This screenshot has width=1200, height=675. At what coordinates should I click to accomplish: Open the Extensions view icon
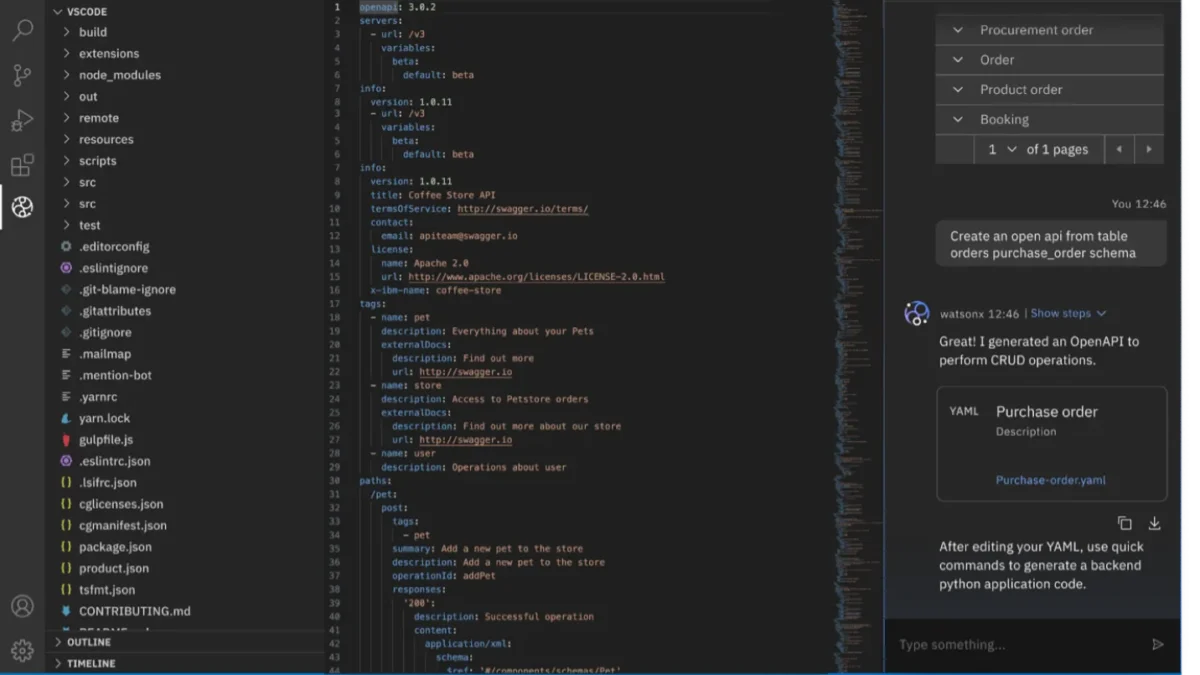(x=22, y=164)
